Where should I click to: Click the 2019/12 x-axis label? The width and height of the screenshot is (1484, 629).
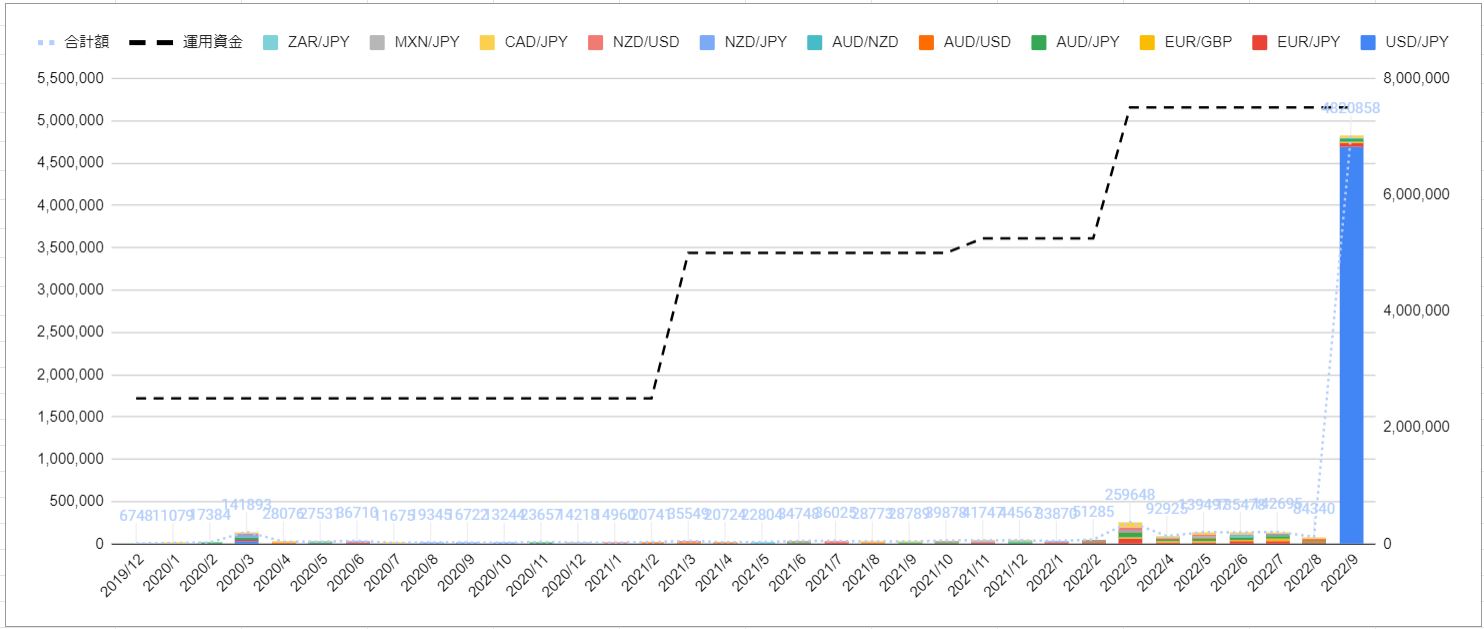[122, 576]
